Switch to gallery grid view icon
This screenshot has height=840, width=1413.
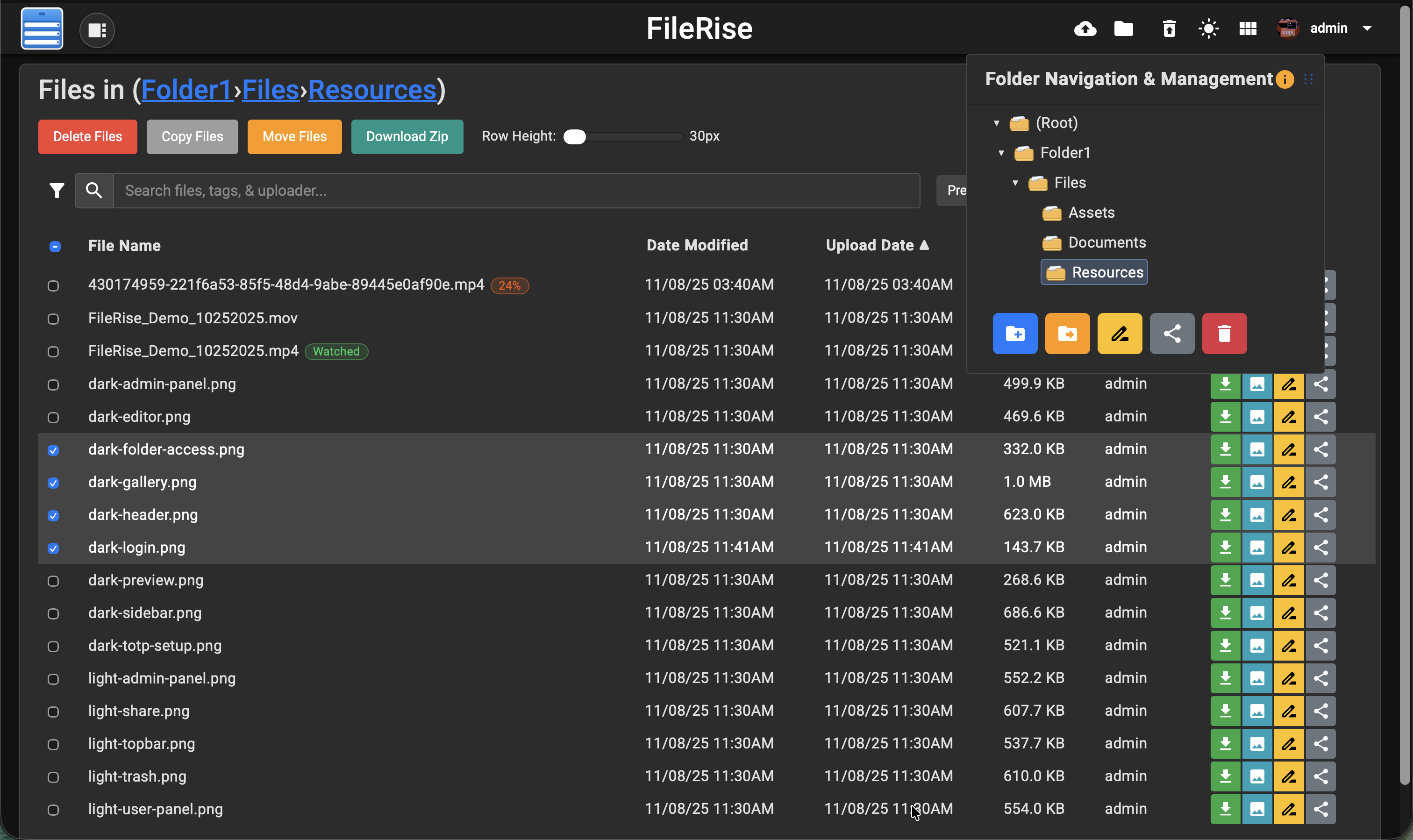(x=1247, y=28)
